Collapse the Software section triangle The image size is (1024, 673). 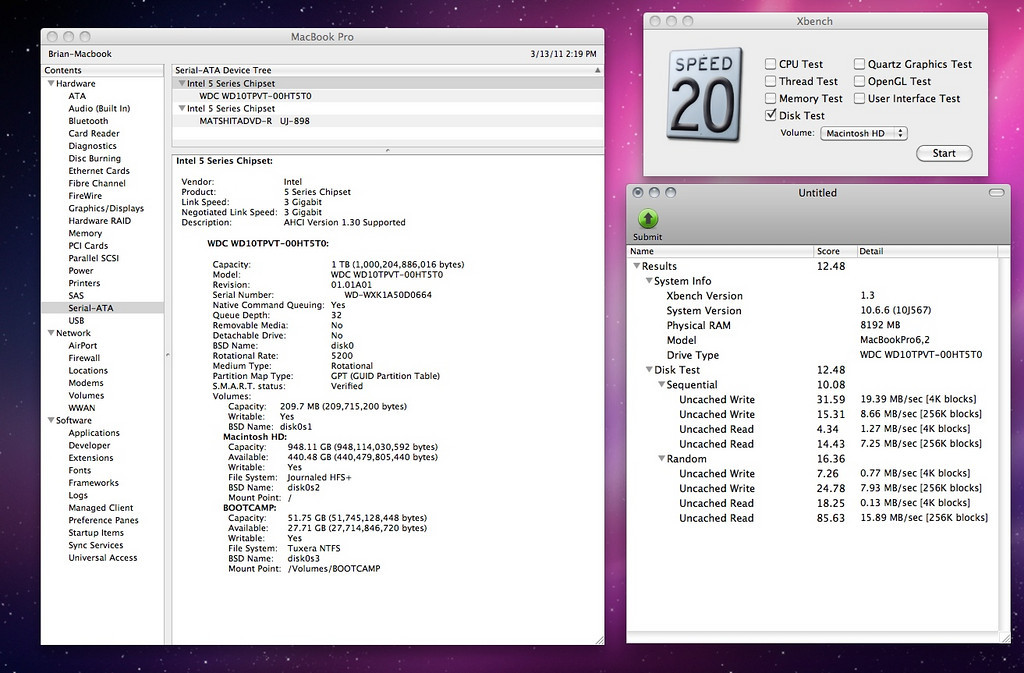point(50,420)
